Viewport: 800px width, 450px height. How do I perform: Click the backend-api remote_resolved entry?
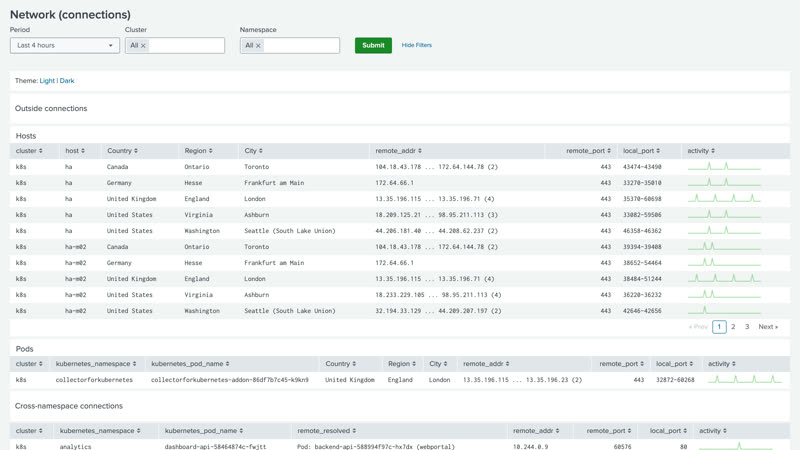click(x=376, y=447)
